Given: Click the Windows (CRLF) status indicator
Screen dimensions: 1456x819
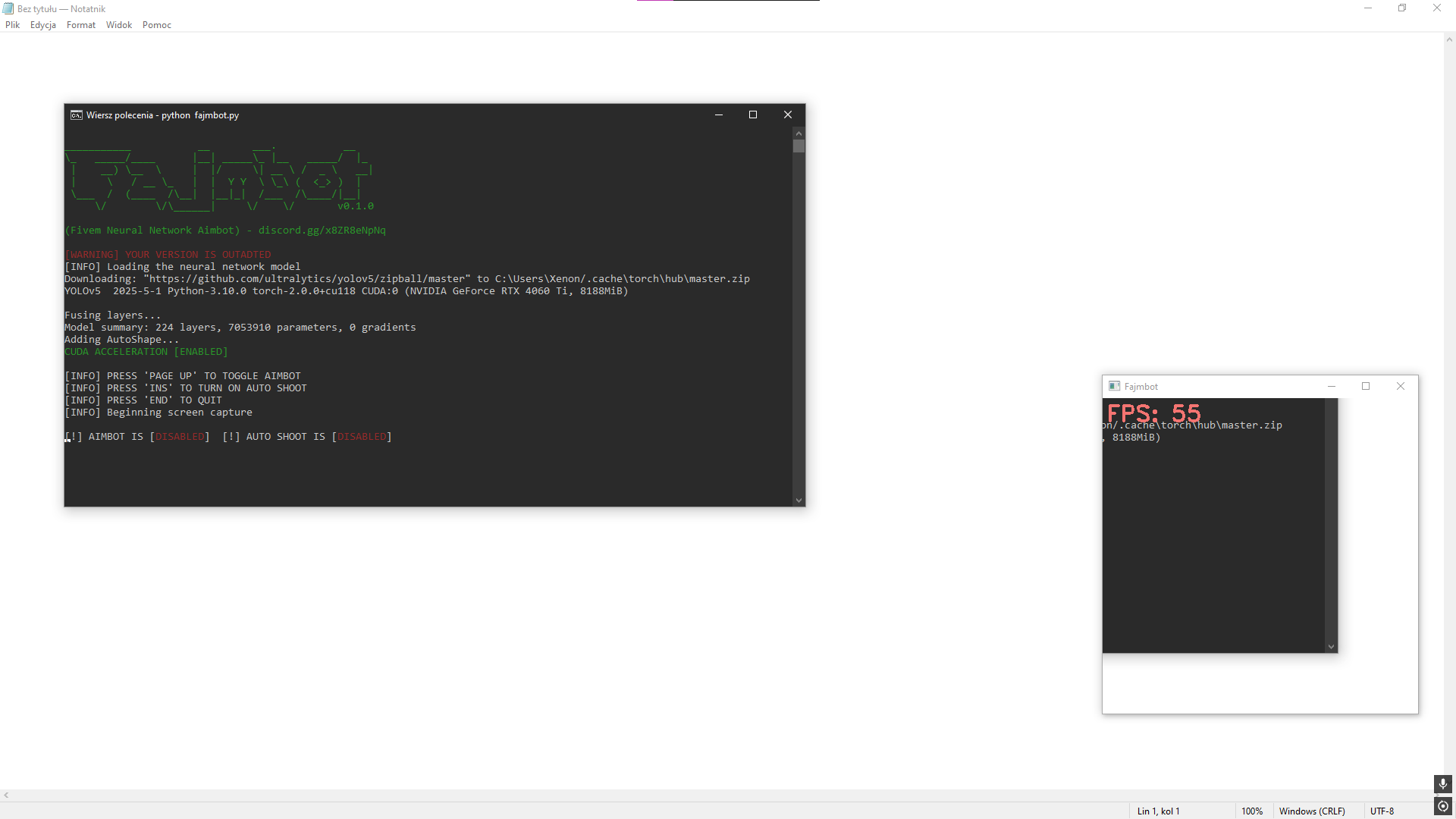Looking at the screenshot, I should (x=1311, y=811).
